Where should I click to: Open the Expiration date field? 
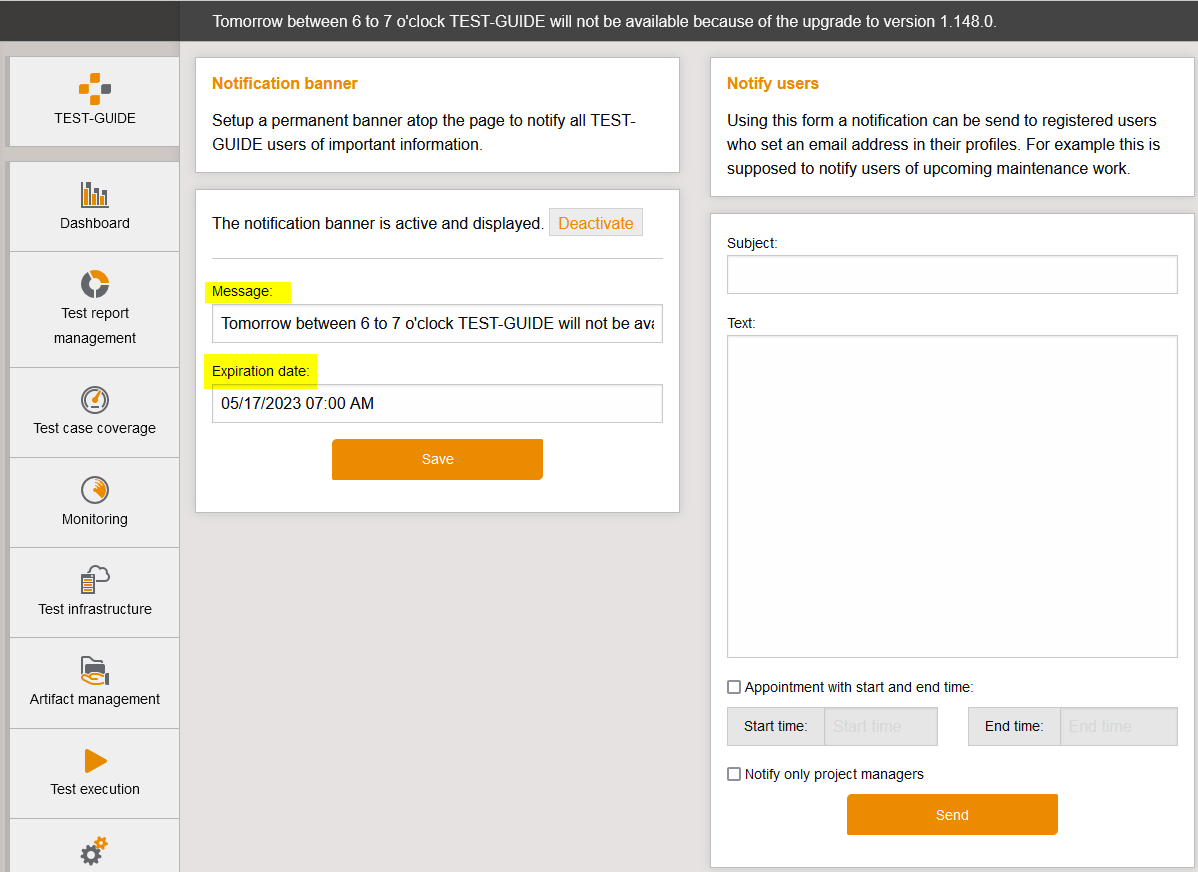[437, 404]
